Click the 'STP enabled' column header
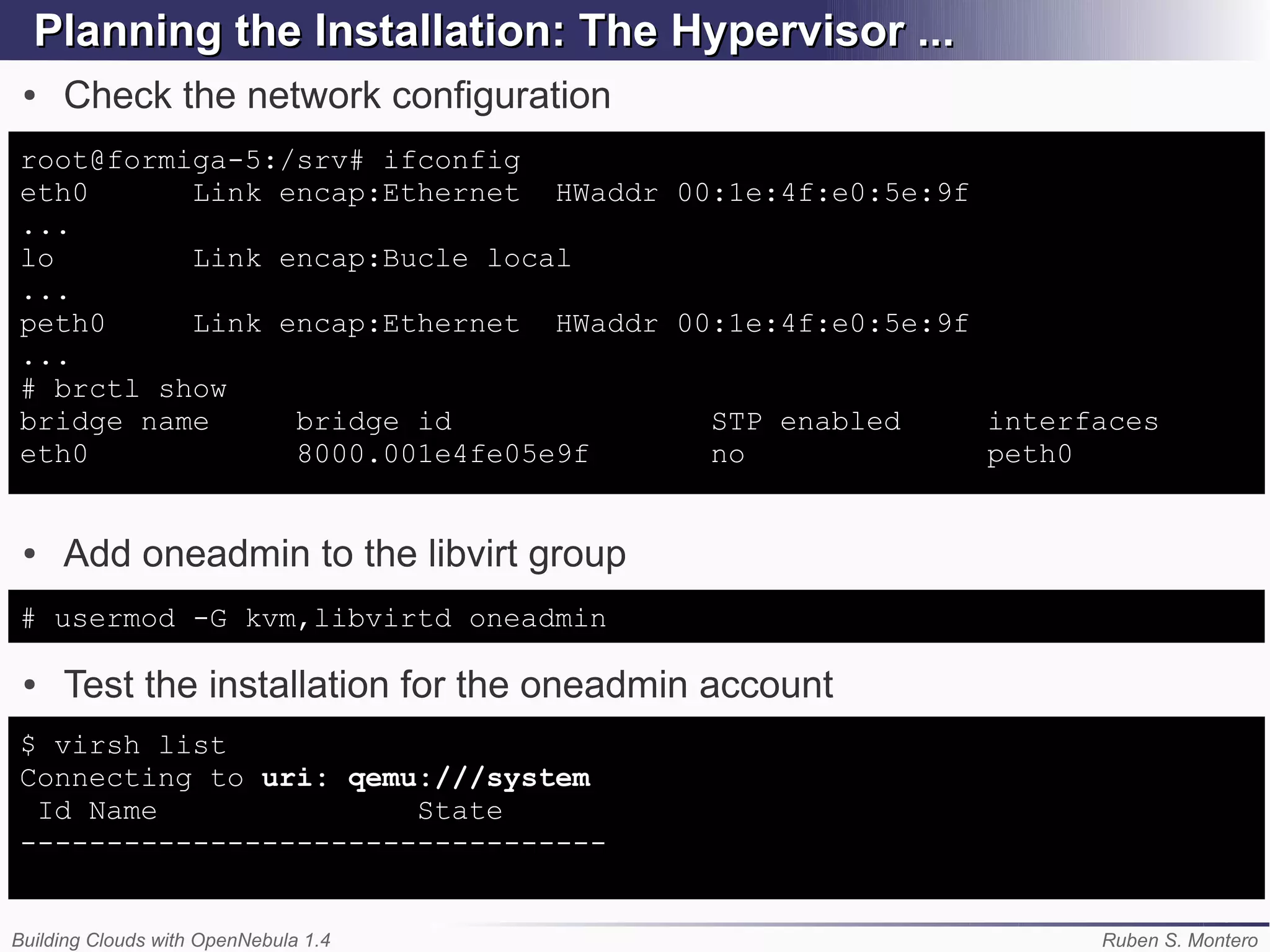 click(x=806, y=422)
